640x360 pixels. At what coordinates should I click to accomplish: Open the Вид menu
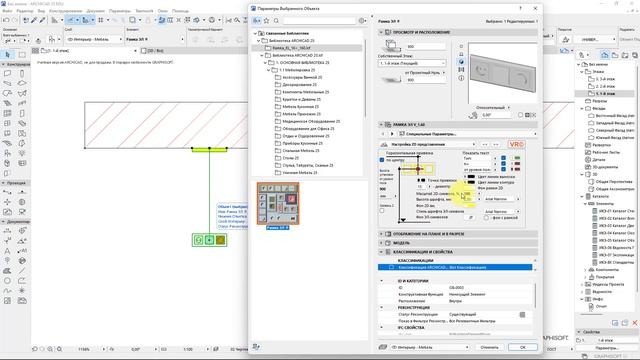coord(41,11)
